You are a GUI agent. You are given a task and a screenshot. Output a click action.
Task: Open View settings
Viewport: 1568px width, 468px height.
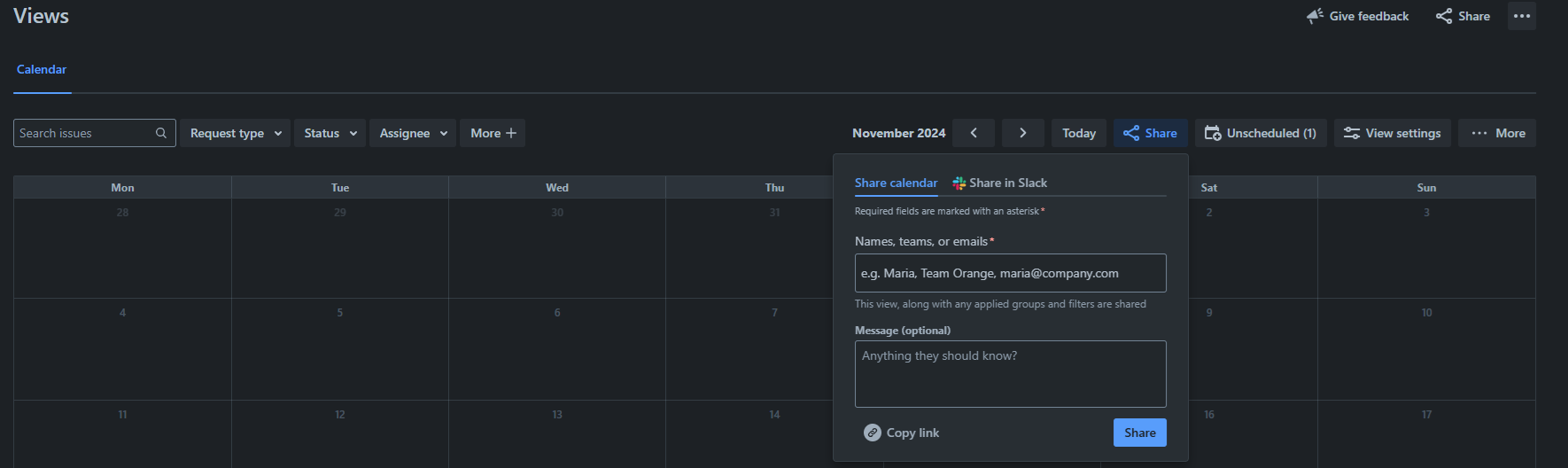[1393, 133]
